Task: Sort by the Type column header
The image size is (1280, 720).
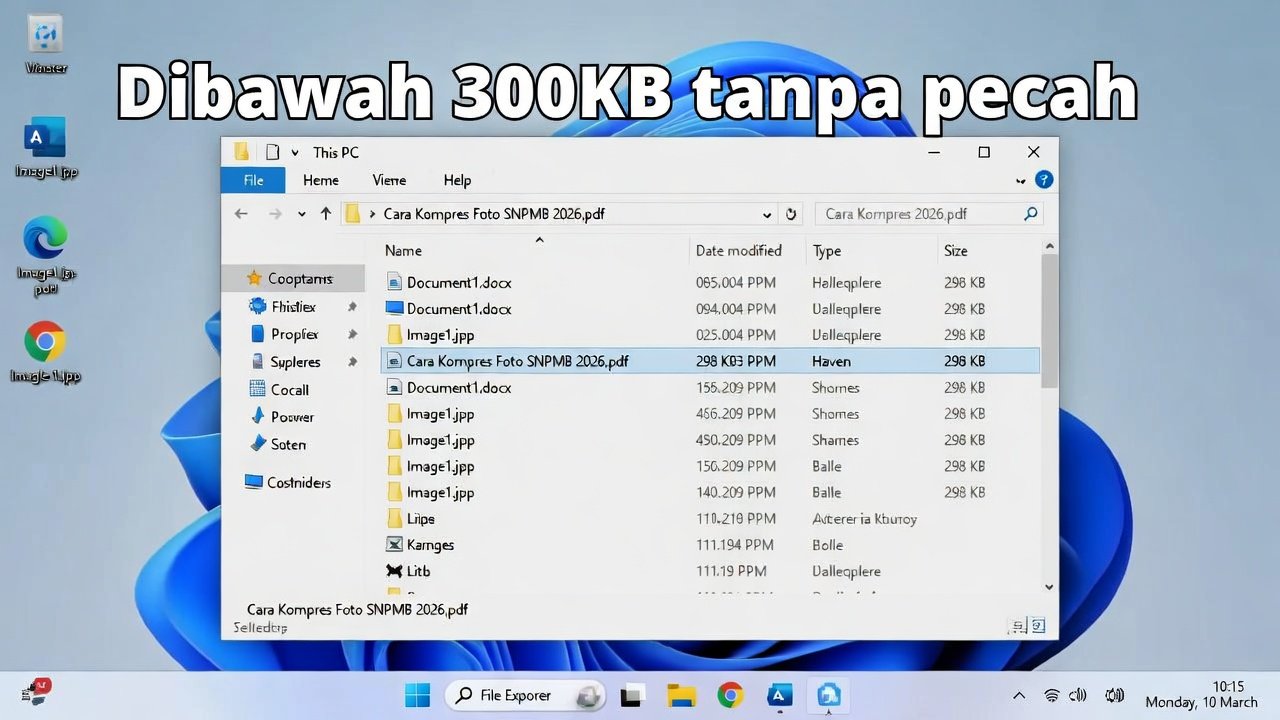Action: click(827, 250)
